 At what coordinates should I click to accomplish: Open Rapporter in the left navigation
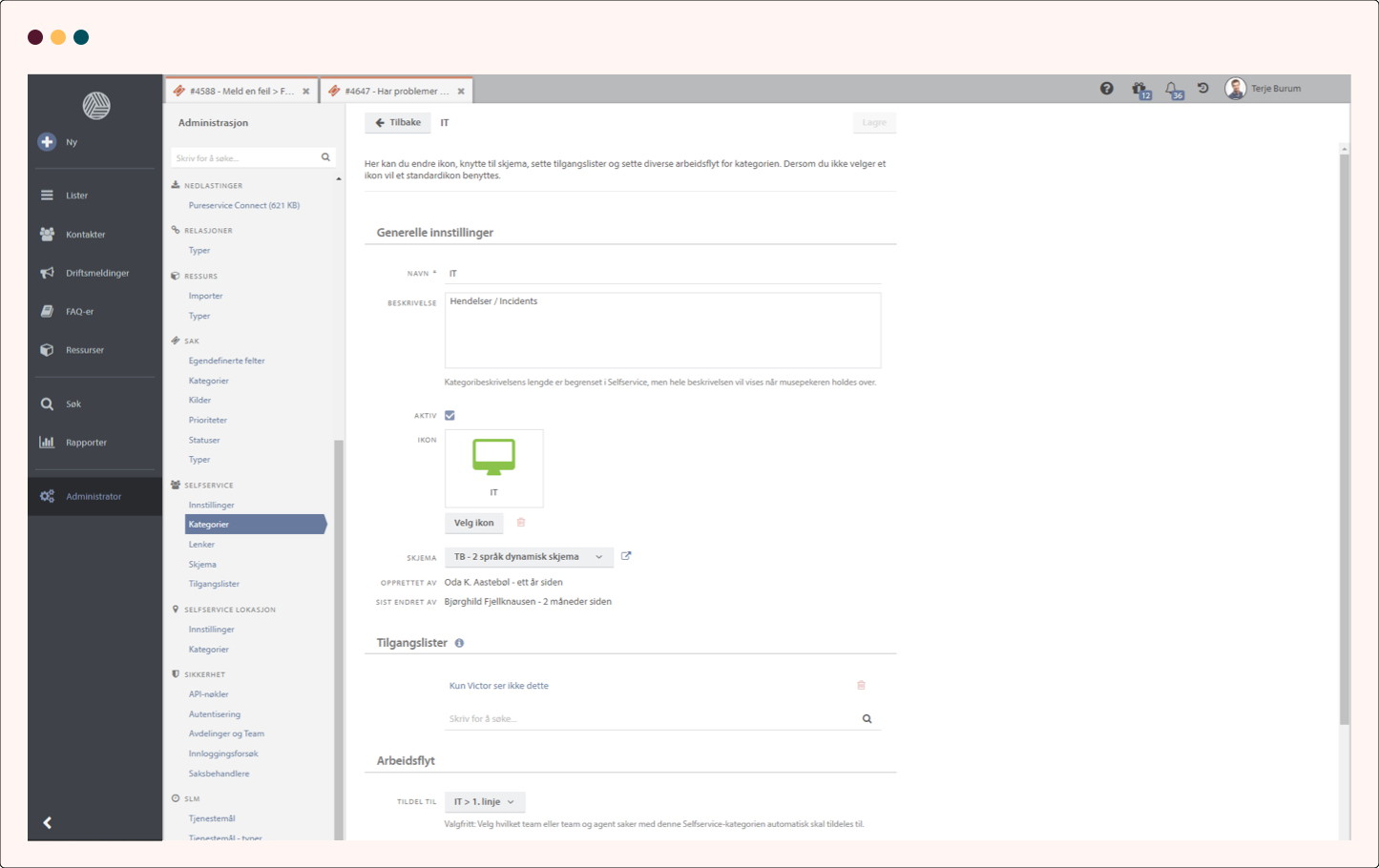click(86, 443)
